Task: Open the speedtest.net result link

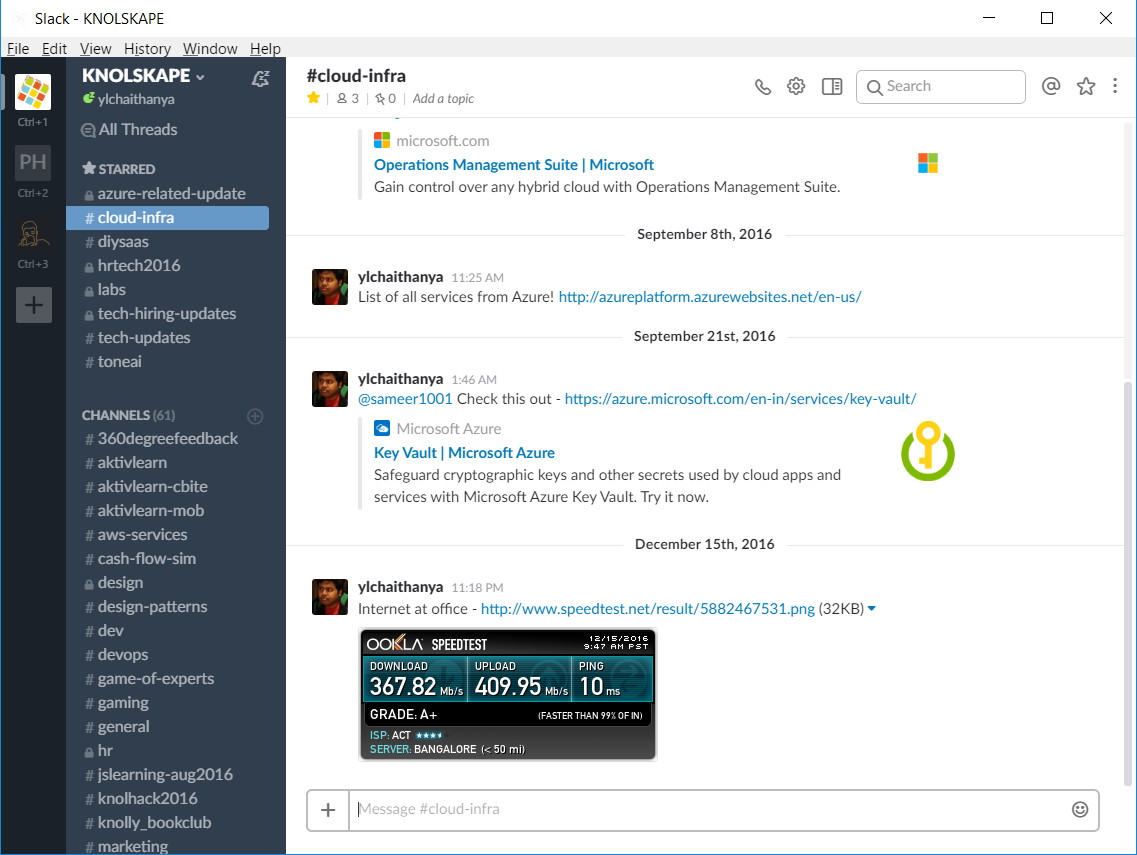Action: 648,608
